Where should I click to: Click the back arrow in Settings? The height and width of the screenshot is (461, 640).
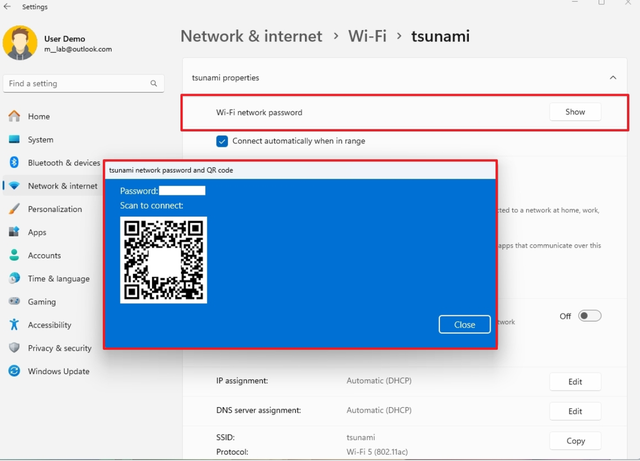7,7
